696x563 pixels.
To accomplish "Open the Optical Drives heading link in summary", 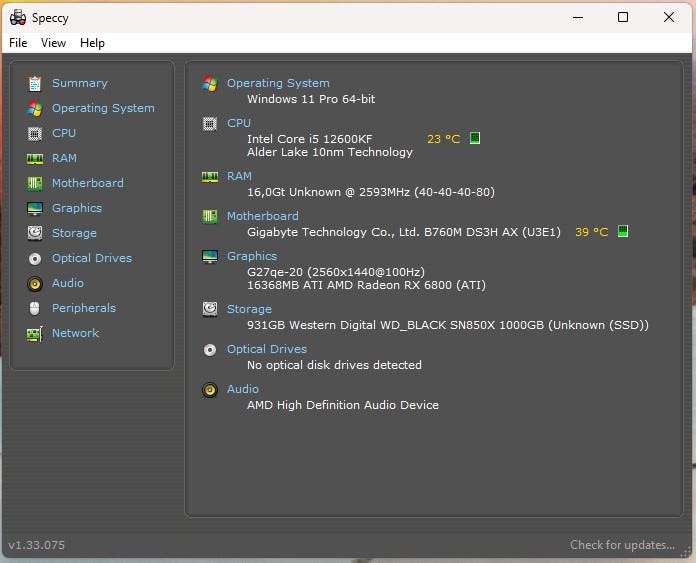I will (267, 349).
